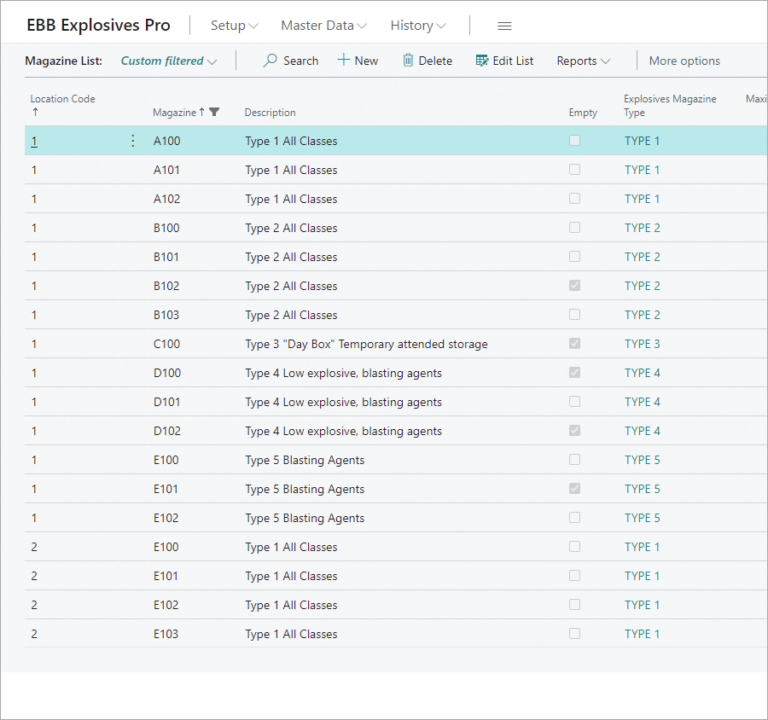Click the Location Code sort arrow
Screen dimensions: 768x720
click(x=35, y=112)
